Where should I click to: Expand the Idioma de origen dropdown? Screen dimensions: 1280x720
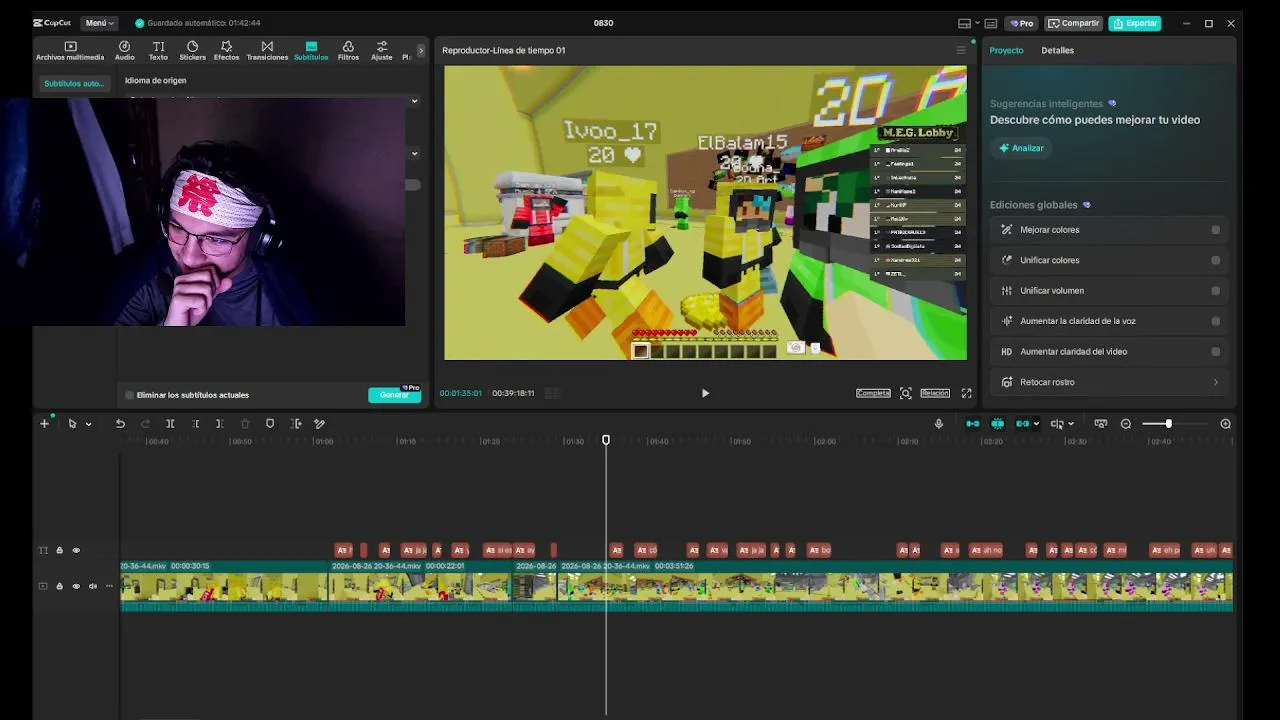pos(414,101)
